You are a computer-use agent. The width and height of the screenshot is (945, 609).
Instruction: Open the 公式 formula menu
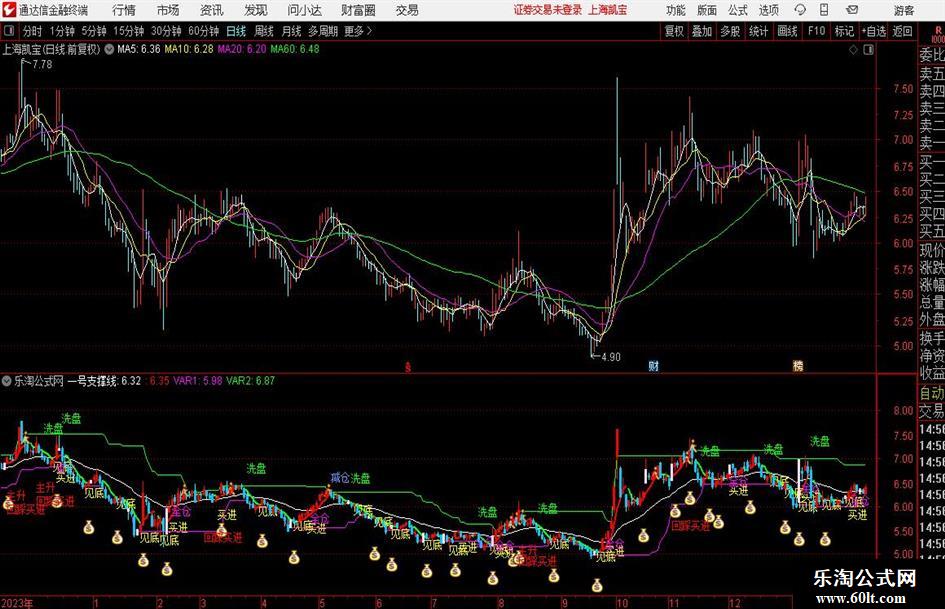[x=738, y=10]
